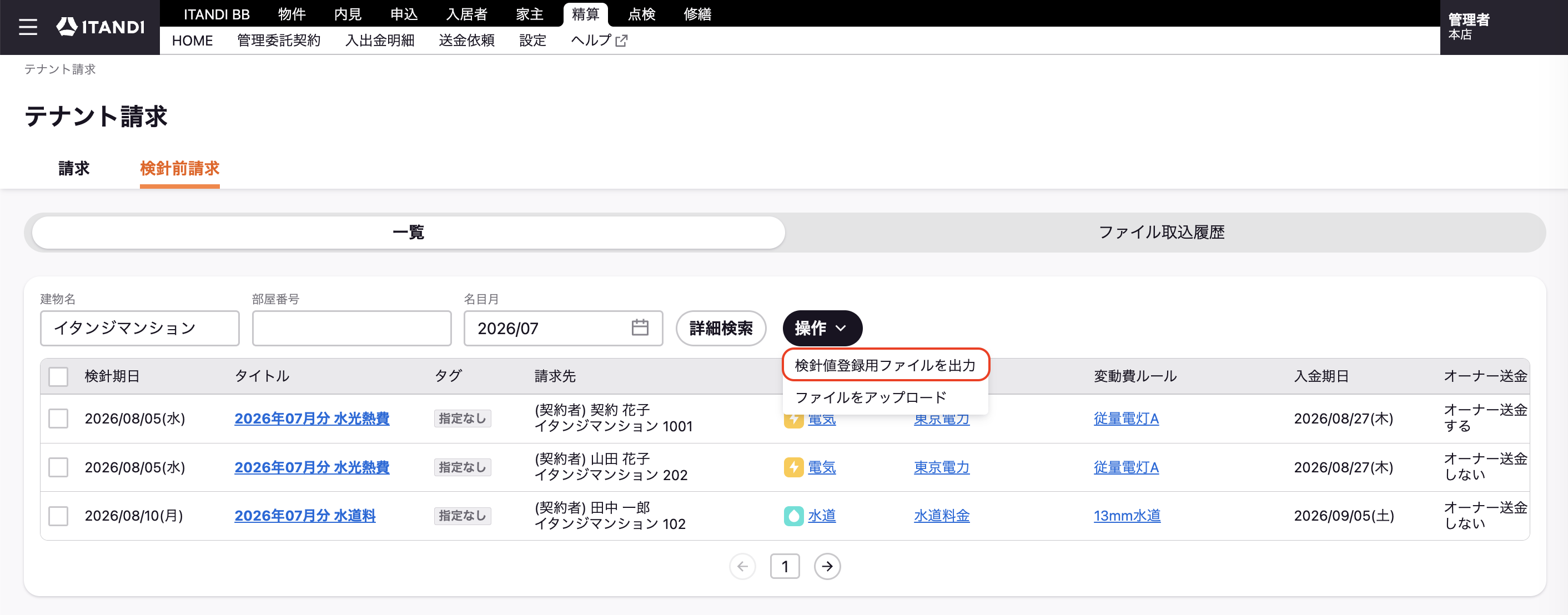Collapse the 操作 dropdown button
The height and width of the screenshot is (615, 1568).
tap(822, 328)
